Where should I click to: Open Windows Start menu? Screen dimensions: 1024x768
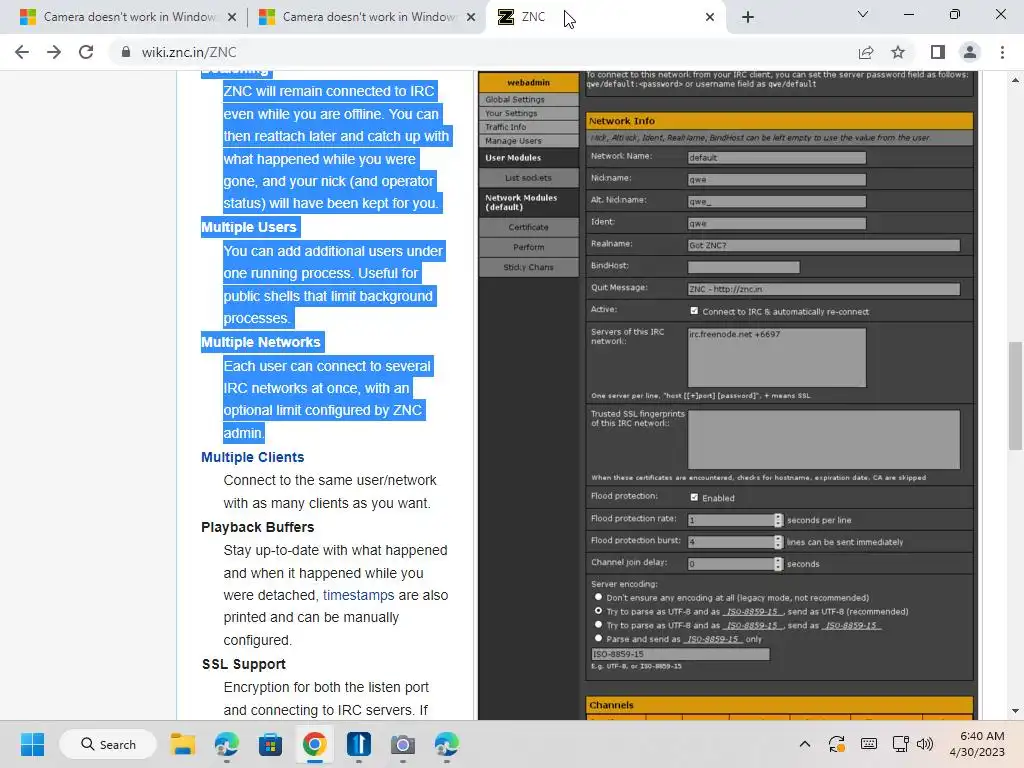tap(32, 744)
